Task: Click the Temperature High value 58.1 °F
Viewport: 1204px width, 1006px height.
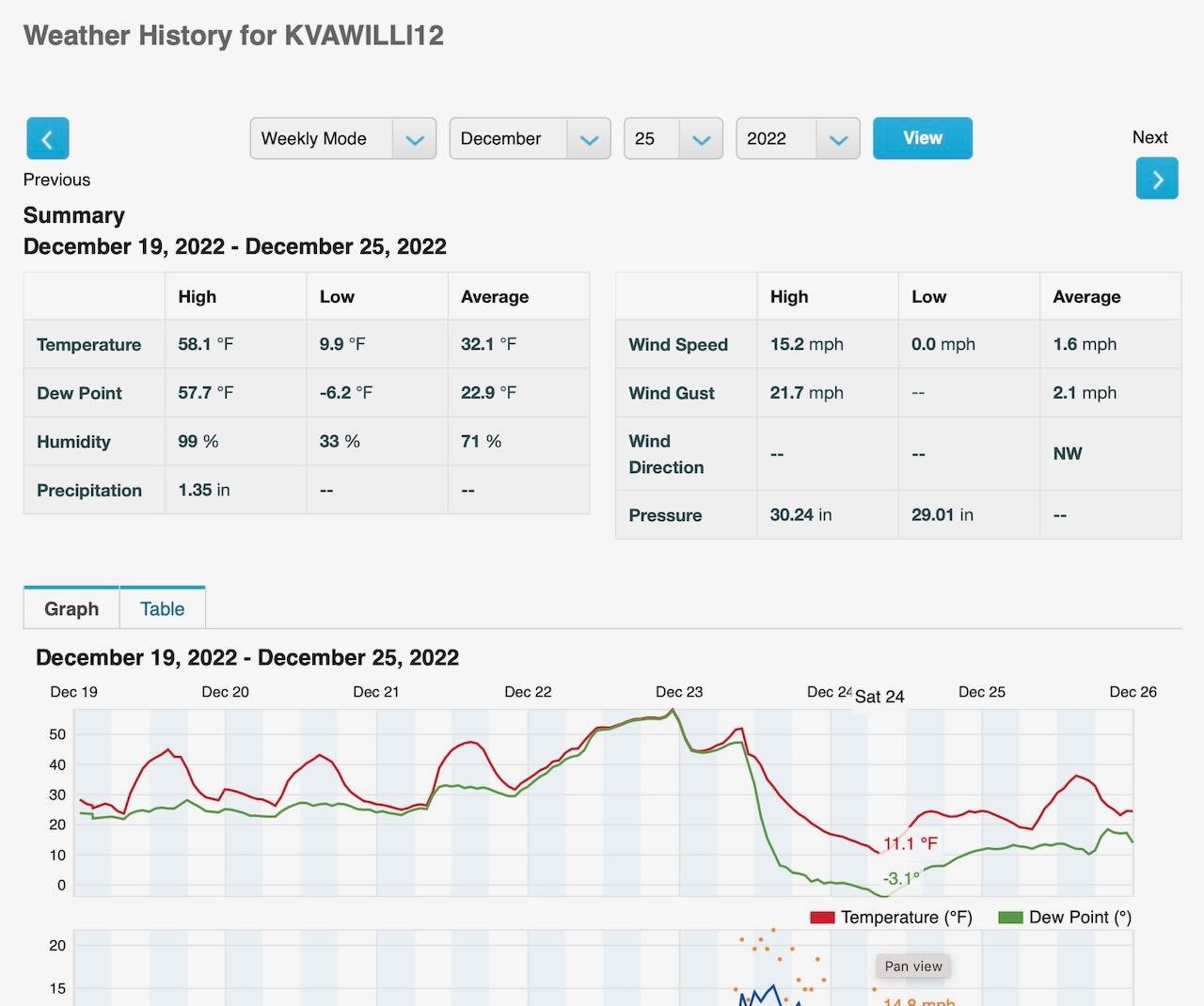Action: [205, 344]
